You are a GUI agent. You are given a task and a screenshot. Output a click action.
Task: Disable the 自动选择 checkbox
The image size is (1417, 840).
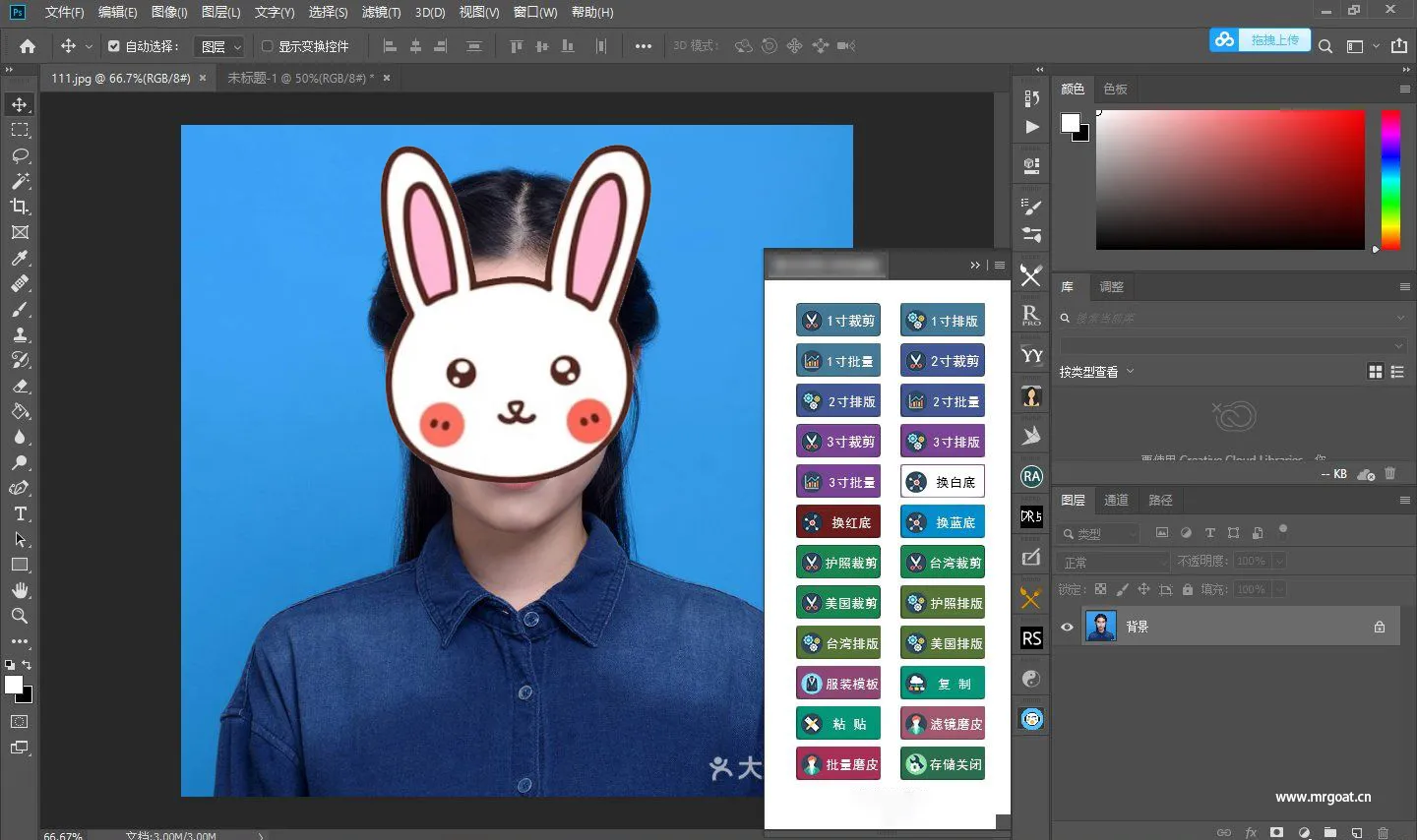tap(114, 46)
